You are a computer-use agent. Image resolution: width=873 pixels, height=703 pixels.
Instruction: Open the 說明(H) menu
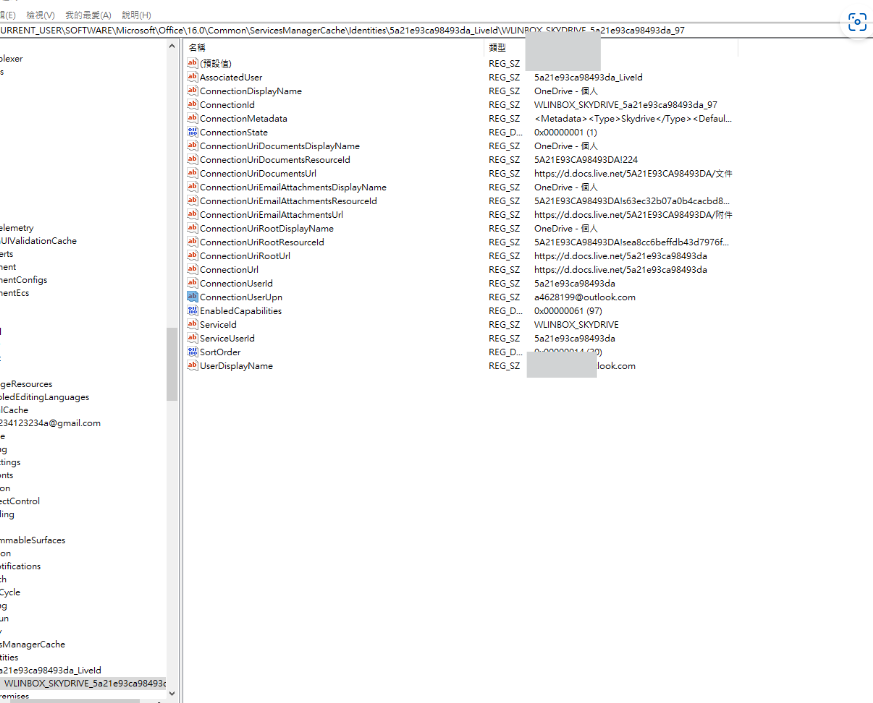pos(136,15)
